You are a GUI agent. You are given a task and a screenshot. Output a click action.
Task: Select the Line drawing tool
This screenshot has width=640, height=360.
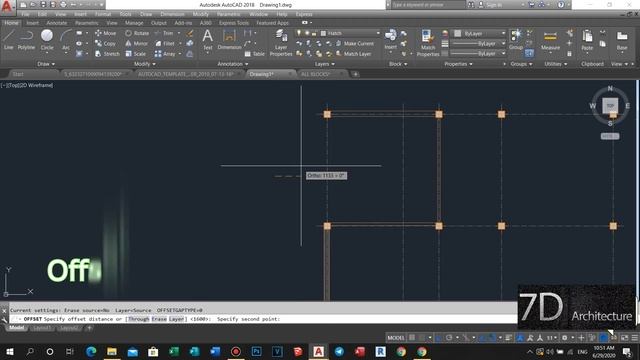point(9,40)
